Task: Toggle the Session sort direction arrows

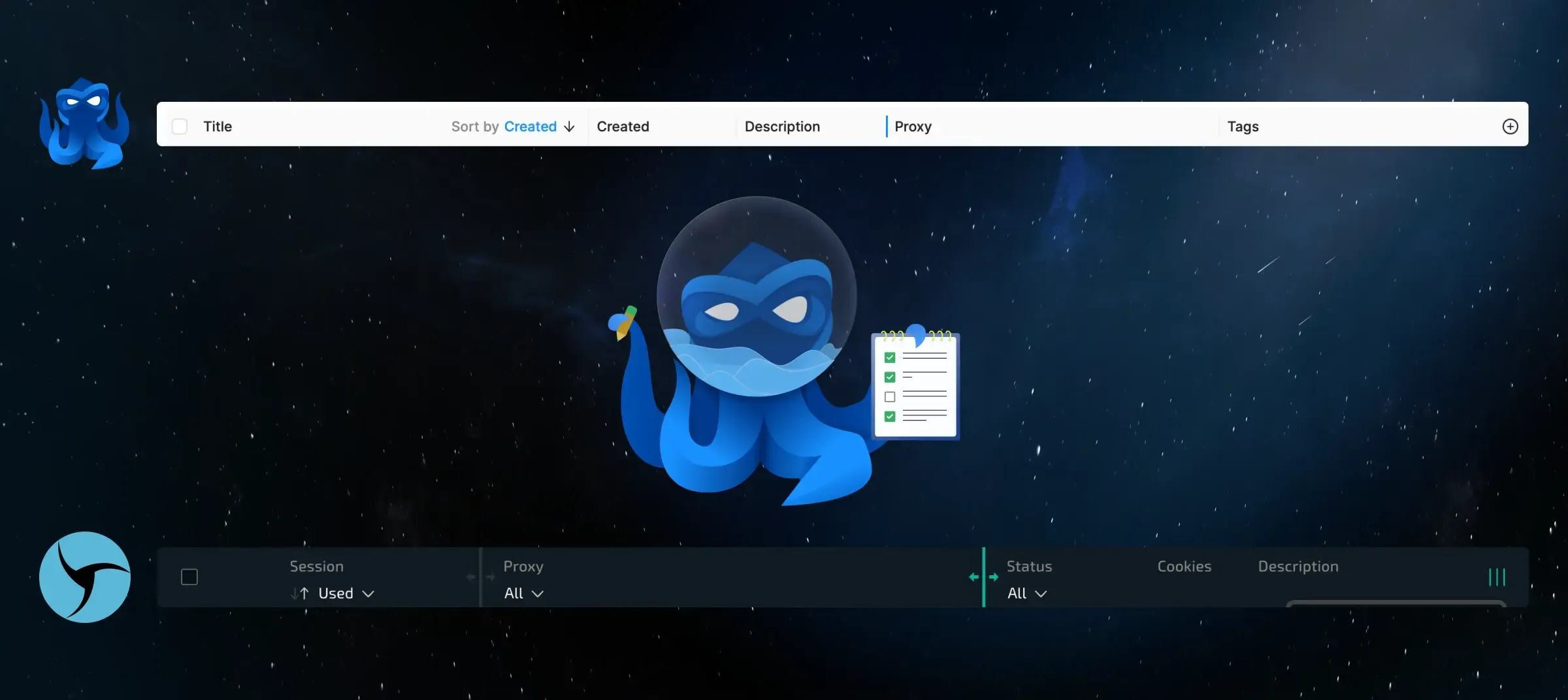Action: click(x=300, y=594)
